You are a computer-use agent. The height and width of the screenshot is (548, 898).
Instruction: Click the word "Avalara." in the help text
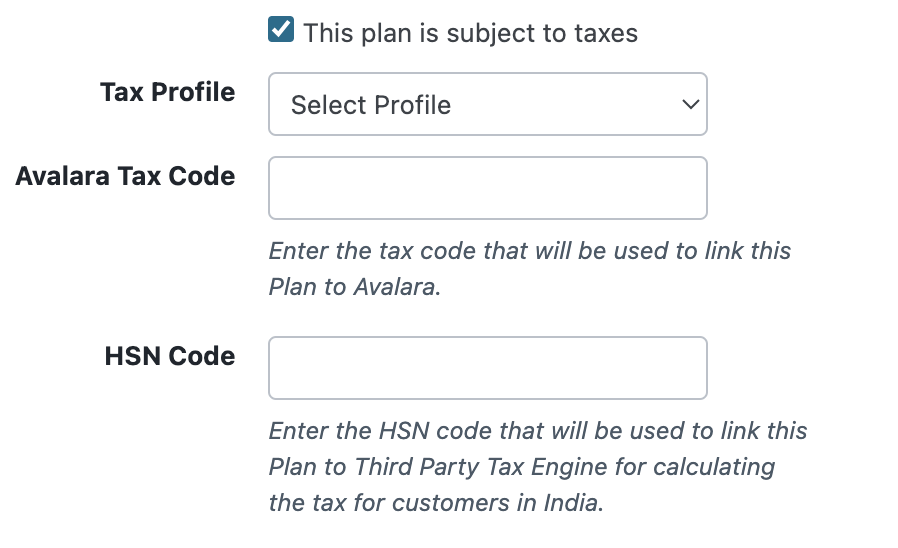coord(396,287)
